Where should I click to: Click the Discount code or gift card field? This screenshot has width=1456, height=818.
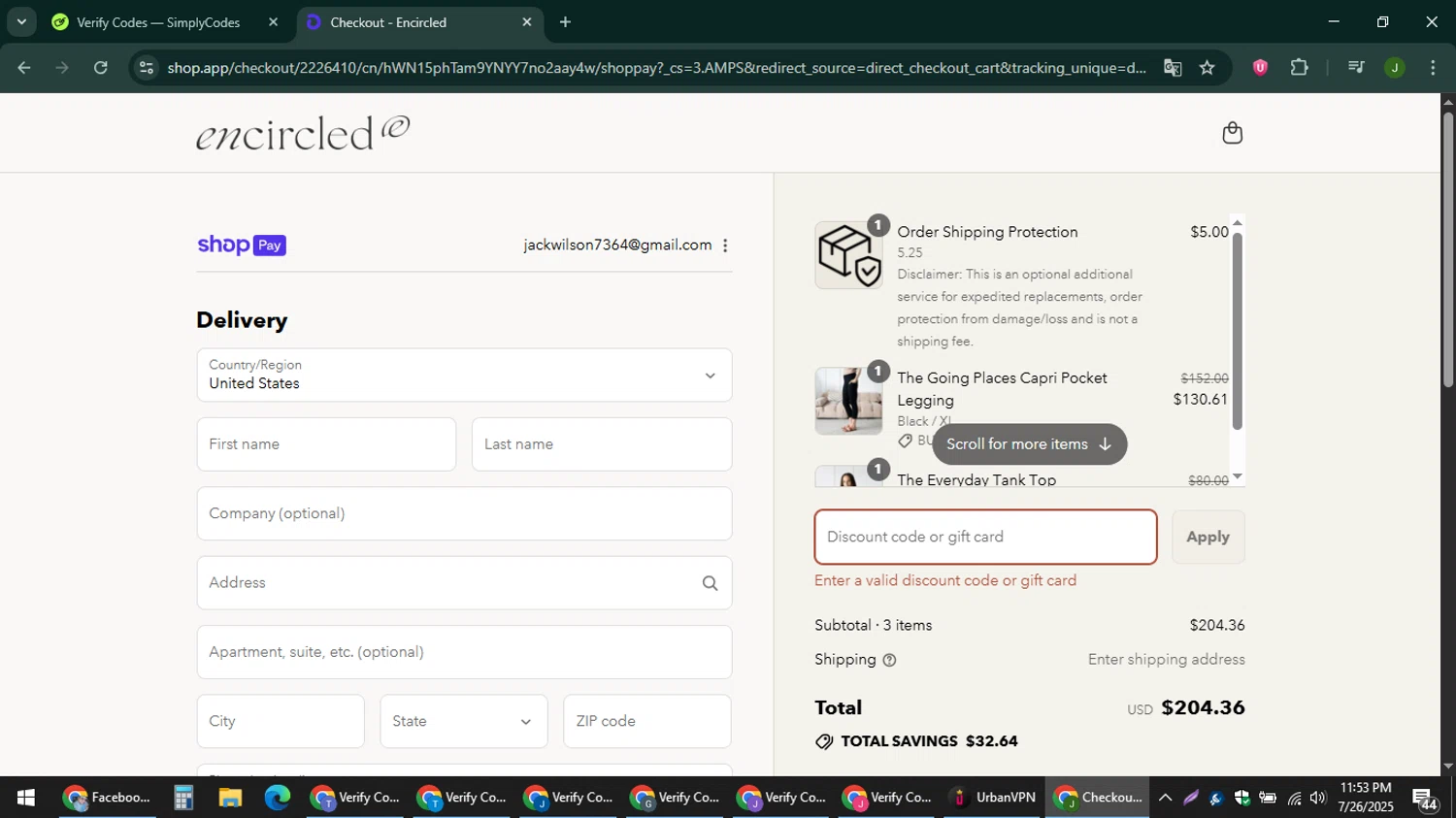[985, 538]
